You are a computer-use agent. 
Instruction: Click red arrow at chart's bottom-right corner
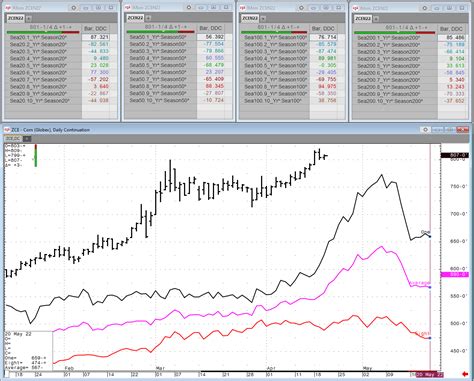pos(466,373)
